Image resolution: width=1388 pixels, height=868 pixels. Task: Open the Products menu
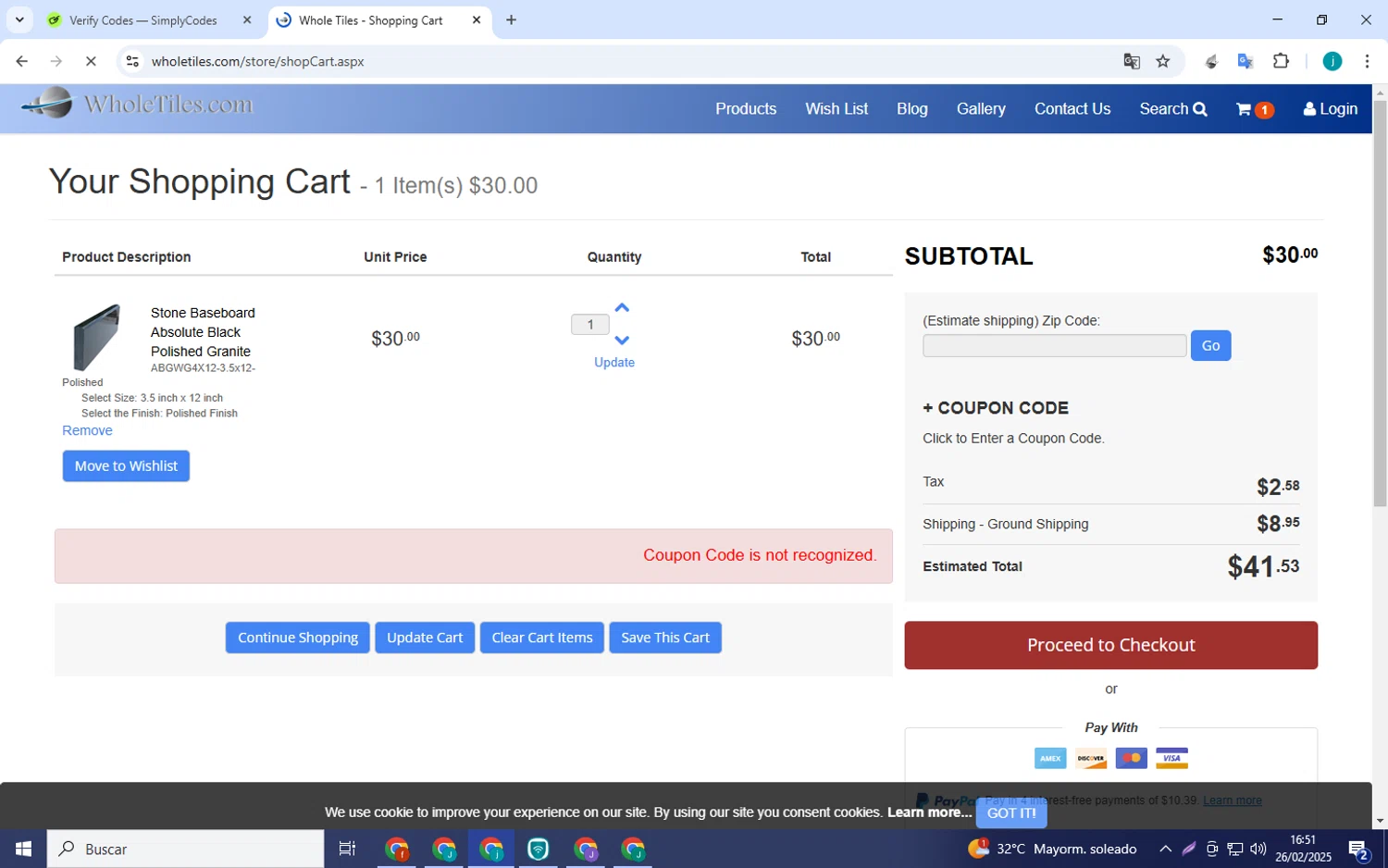pyautogui.click(x=746, y=109)
